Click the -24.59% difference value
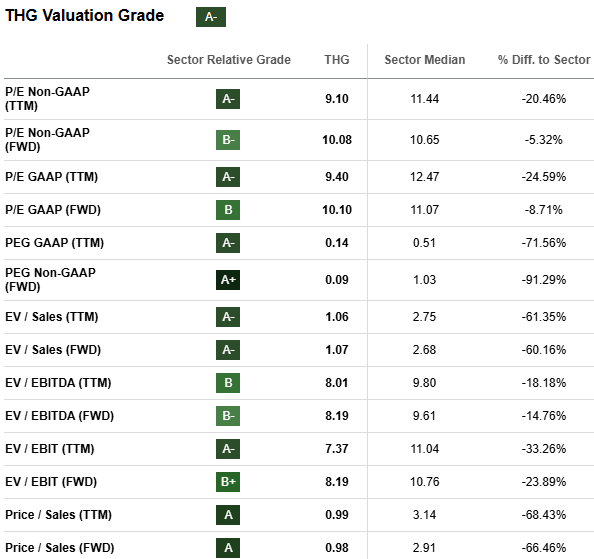This screenshot has width=594, height=559. tap(544, 177)
